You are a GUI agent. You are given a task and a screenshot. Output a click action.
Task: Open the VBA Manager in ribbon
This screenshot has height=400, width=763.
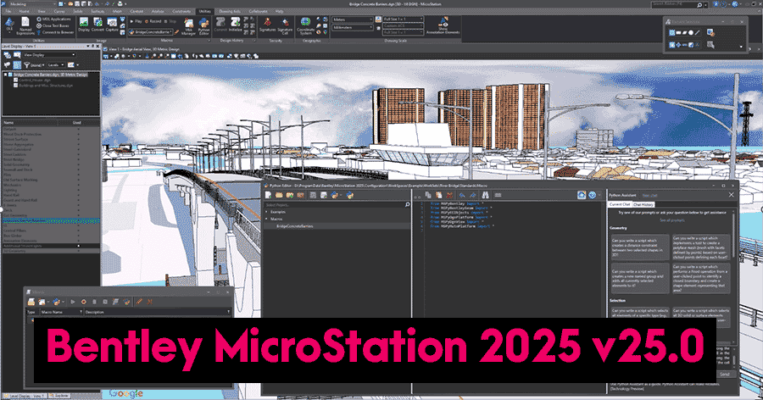188,26
